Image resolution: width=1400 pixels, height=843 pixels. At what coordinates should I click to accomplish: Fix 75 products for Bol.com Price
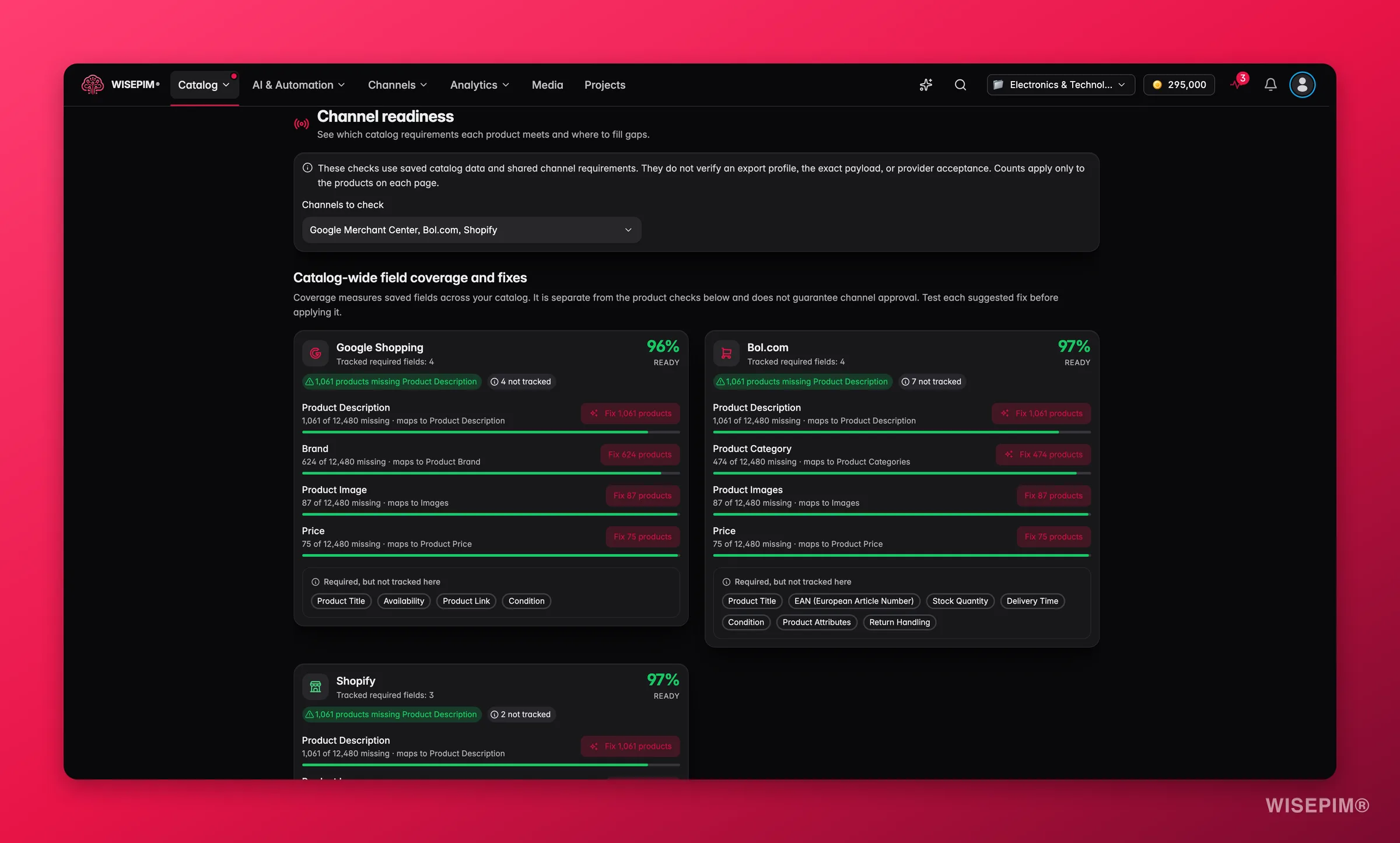coord(1053,537)
